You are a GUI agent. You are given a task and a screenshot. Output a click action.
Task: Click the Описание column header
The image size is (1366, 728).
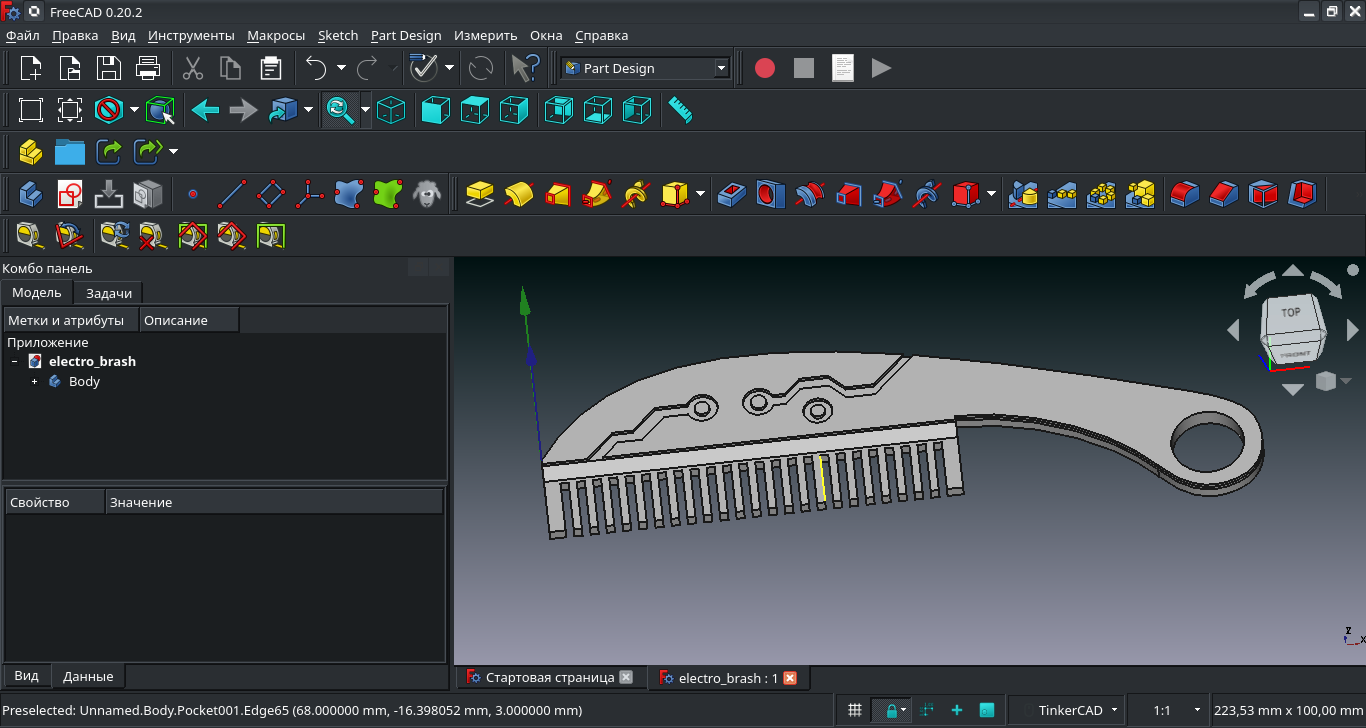189,320
